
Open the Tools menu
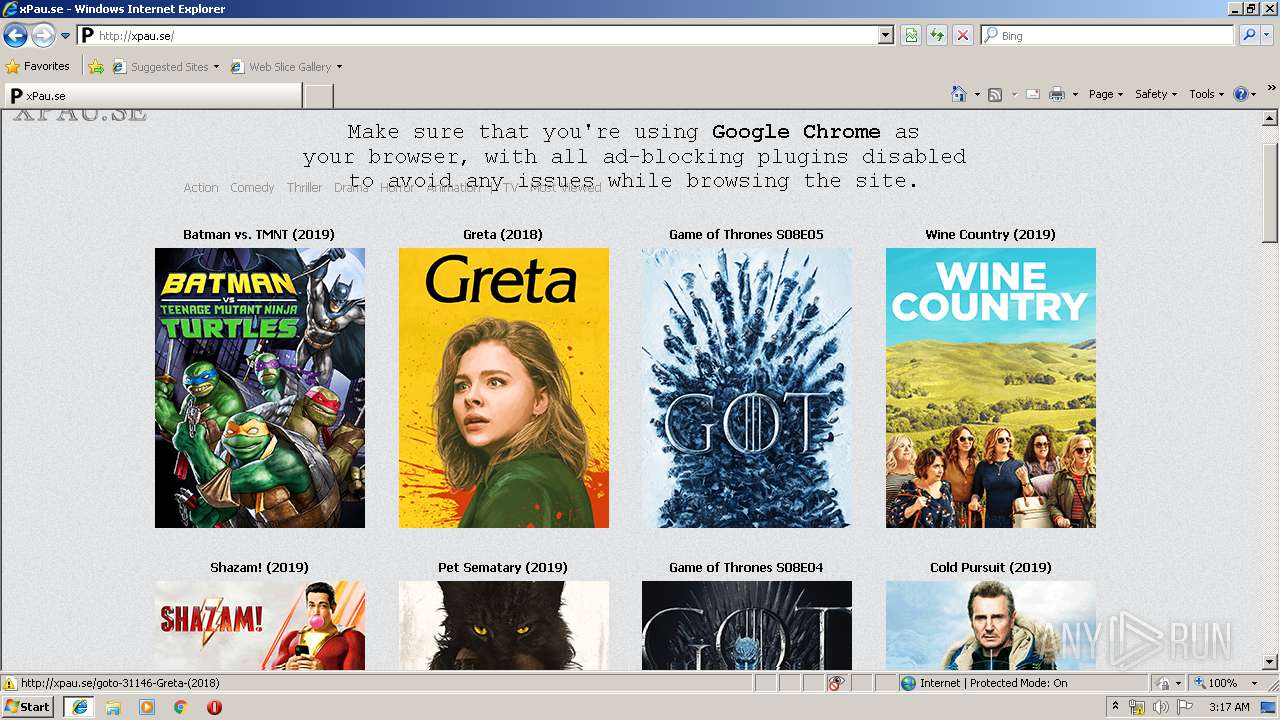(1206, 94)
